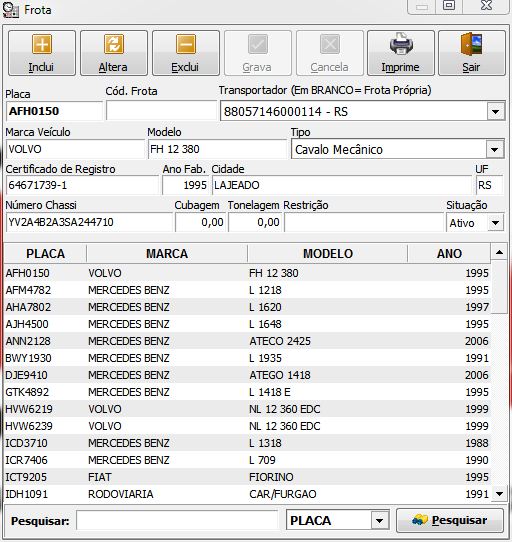Open the PLACA search-field dropdown
This screenshot has width=512, height=542.
click(x=379, y=521)
